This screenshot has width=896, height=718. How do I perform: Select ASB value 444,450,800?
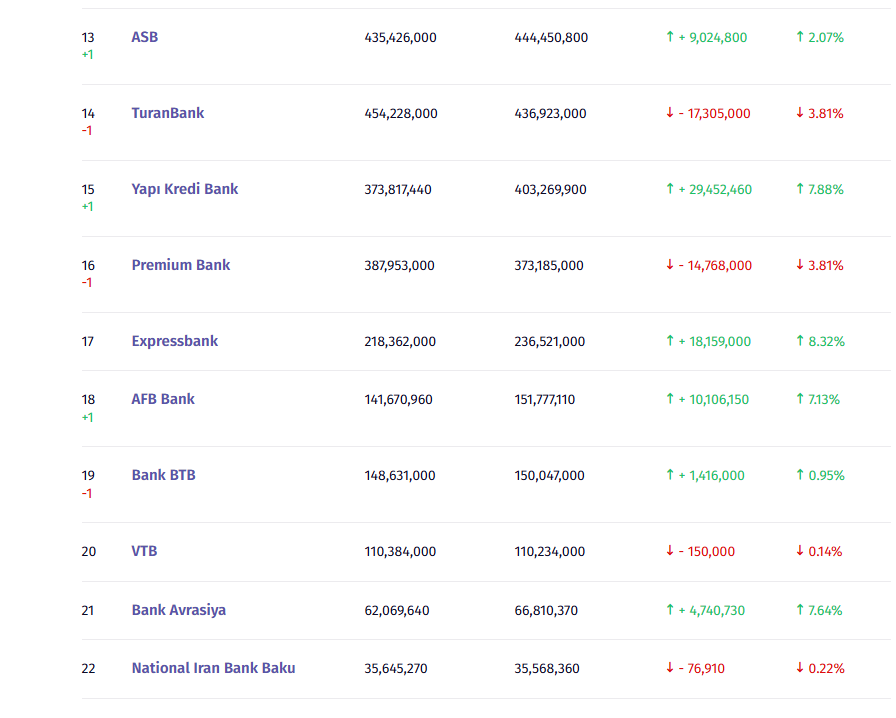[x=551, y=38]
